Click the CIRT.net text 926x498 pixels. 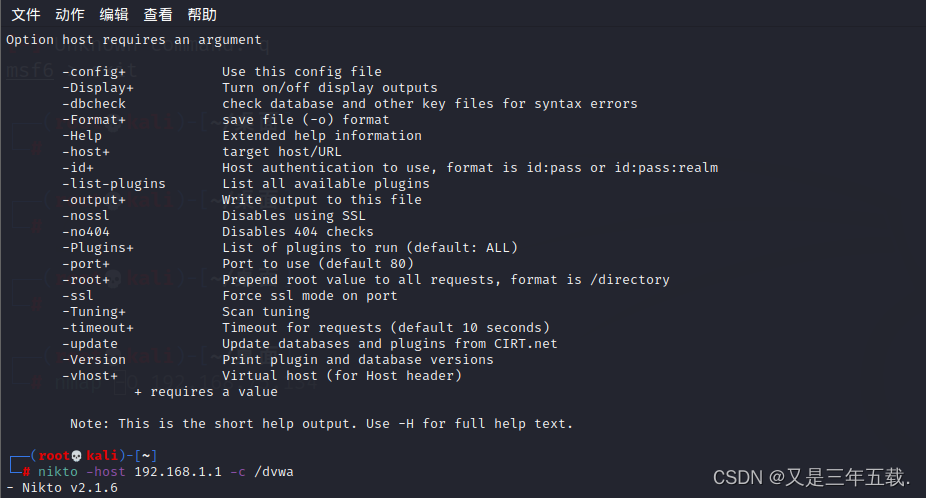pyautogui.click(x=526, y=344)
